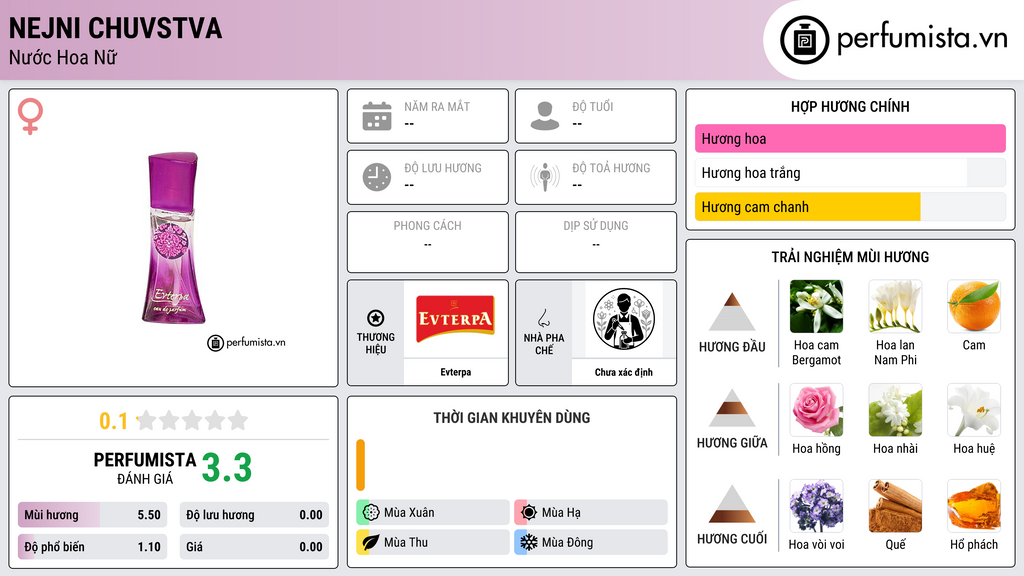Click the Dịp sử dụng panel
Screen dimensions: 1024x576
point(596,242)
